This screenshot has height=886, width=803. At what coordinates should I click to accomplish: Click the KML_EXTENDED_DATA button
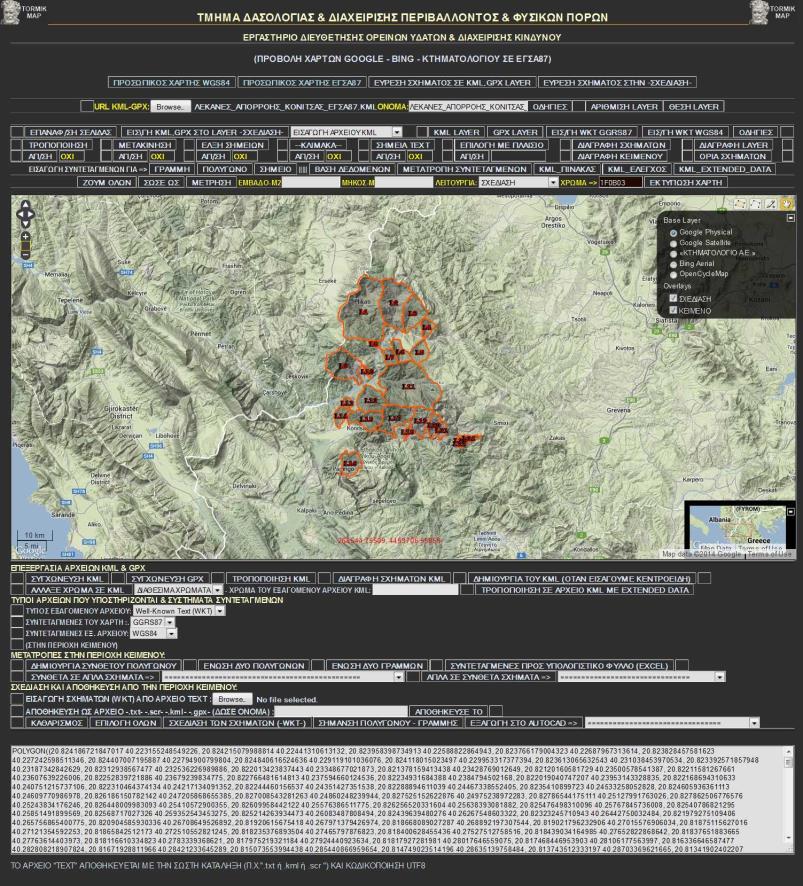coord(725,169)
